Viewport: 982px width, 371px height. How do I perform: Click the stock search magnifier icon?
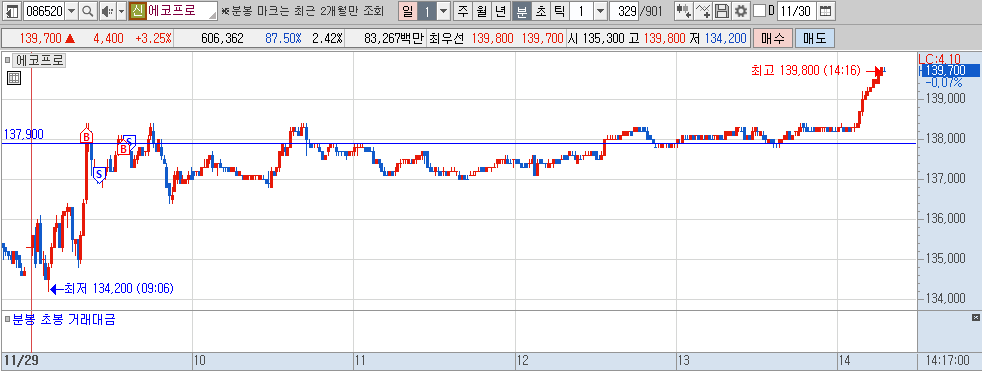(88, 11)
